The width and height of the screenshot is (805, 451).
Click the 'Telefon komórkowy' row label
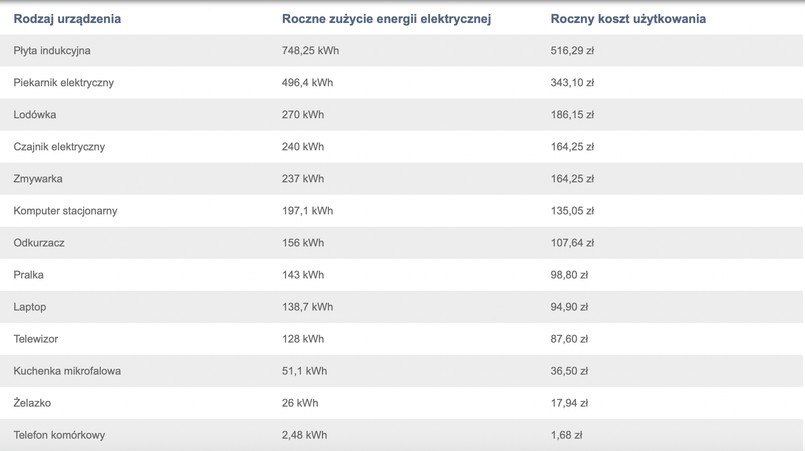click(59, 435)
